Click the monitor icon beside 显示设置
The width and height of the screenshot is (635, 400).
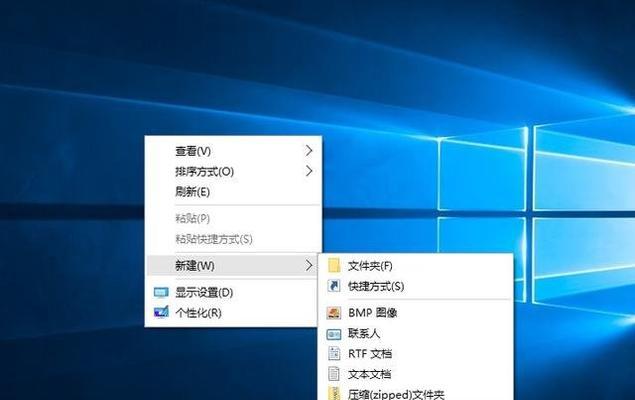click(161, 292)
